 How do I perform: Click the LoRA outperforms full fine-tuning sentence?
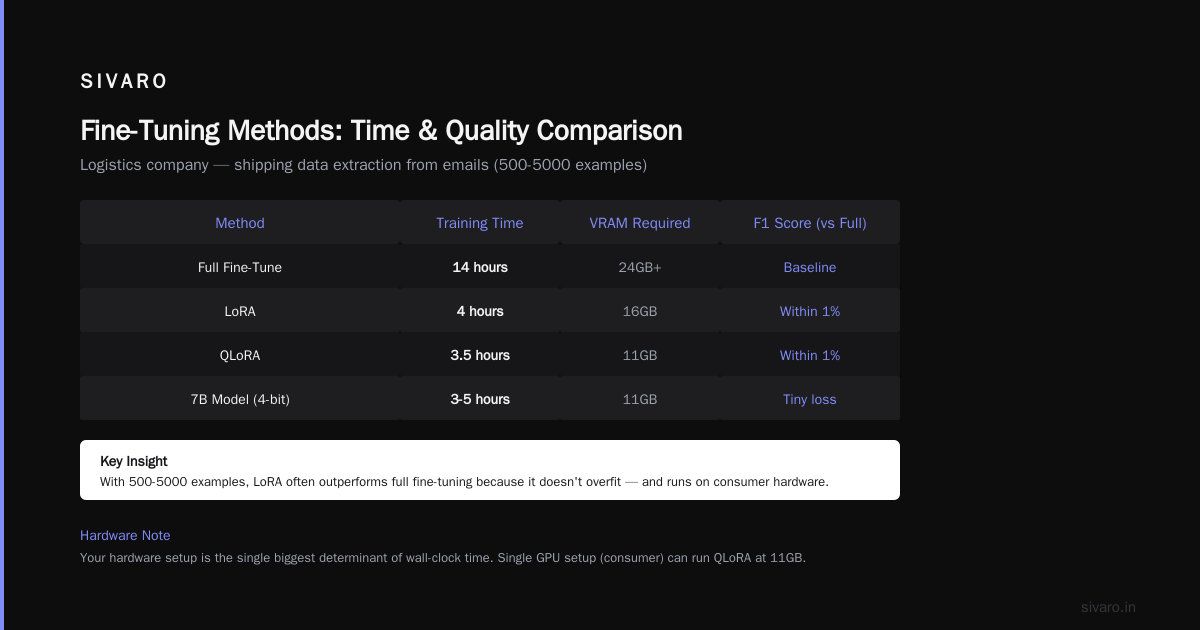[464, 482]
